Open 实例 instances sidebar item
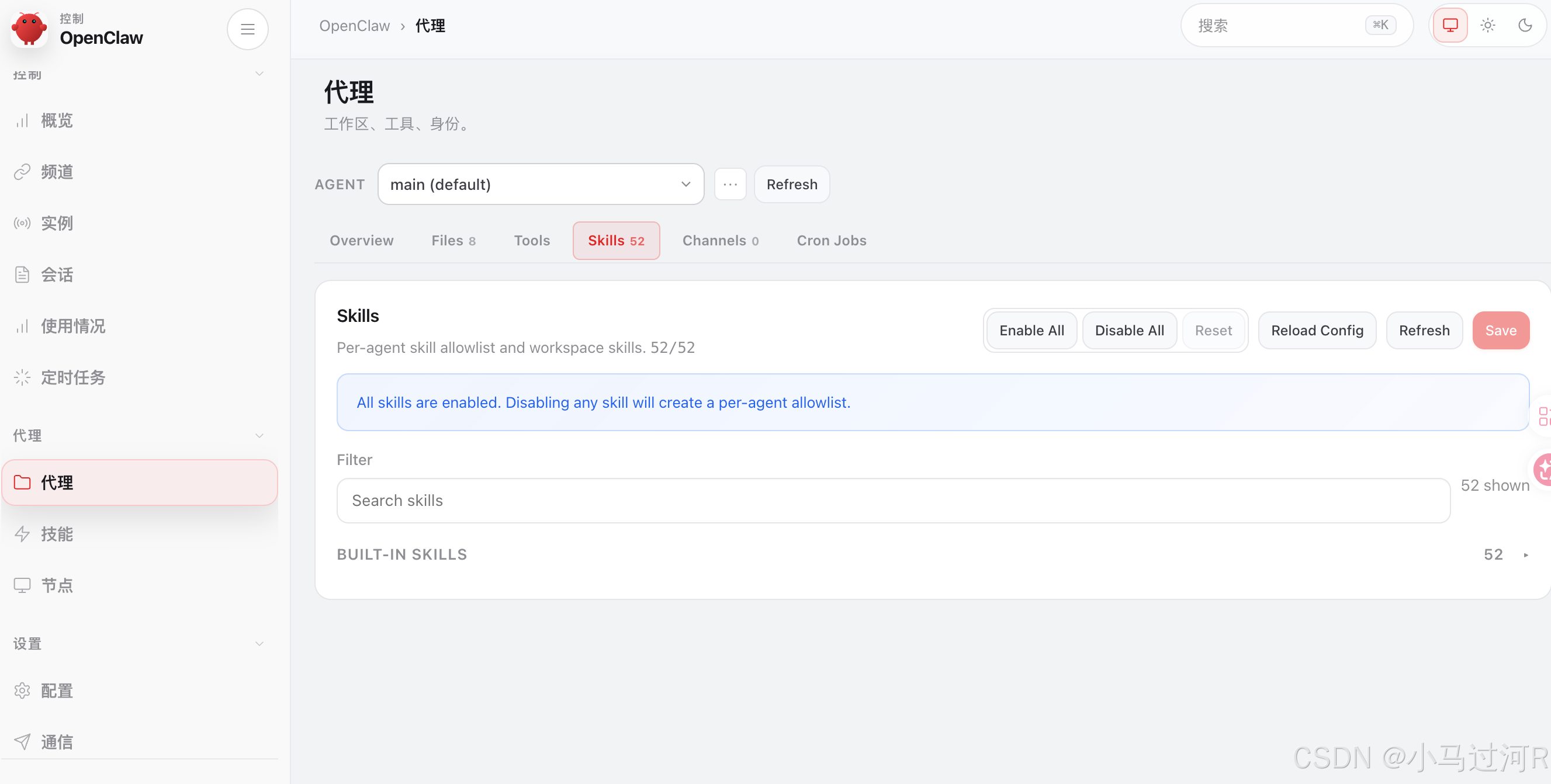This screenshot has width=1551, height=784. tap(57, 223)
